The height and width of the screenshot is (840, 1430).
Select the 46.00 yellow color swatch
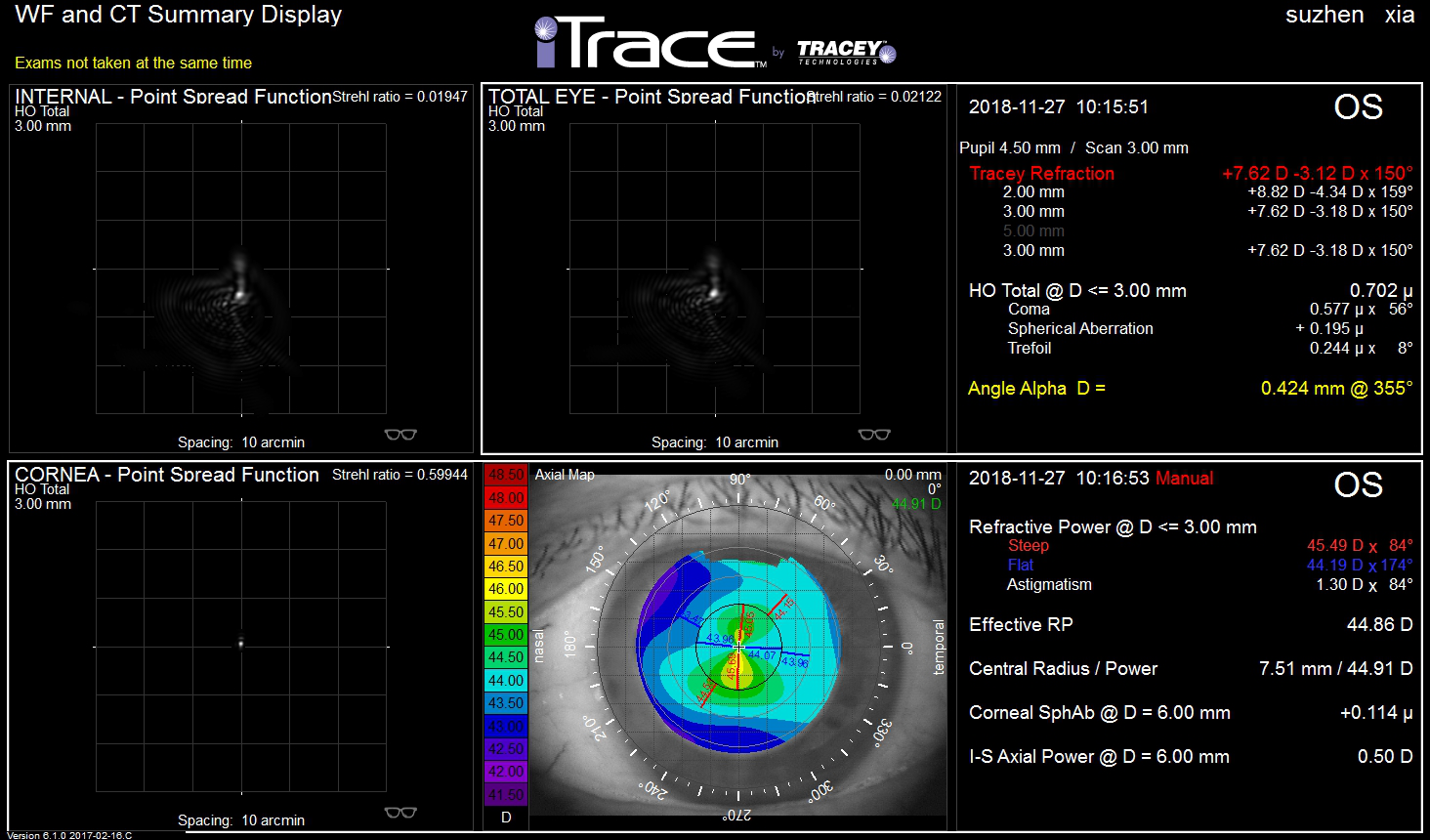506,589
